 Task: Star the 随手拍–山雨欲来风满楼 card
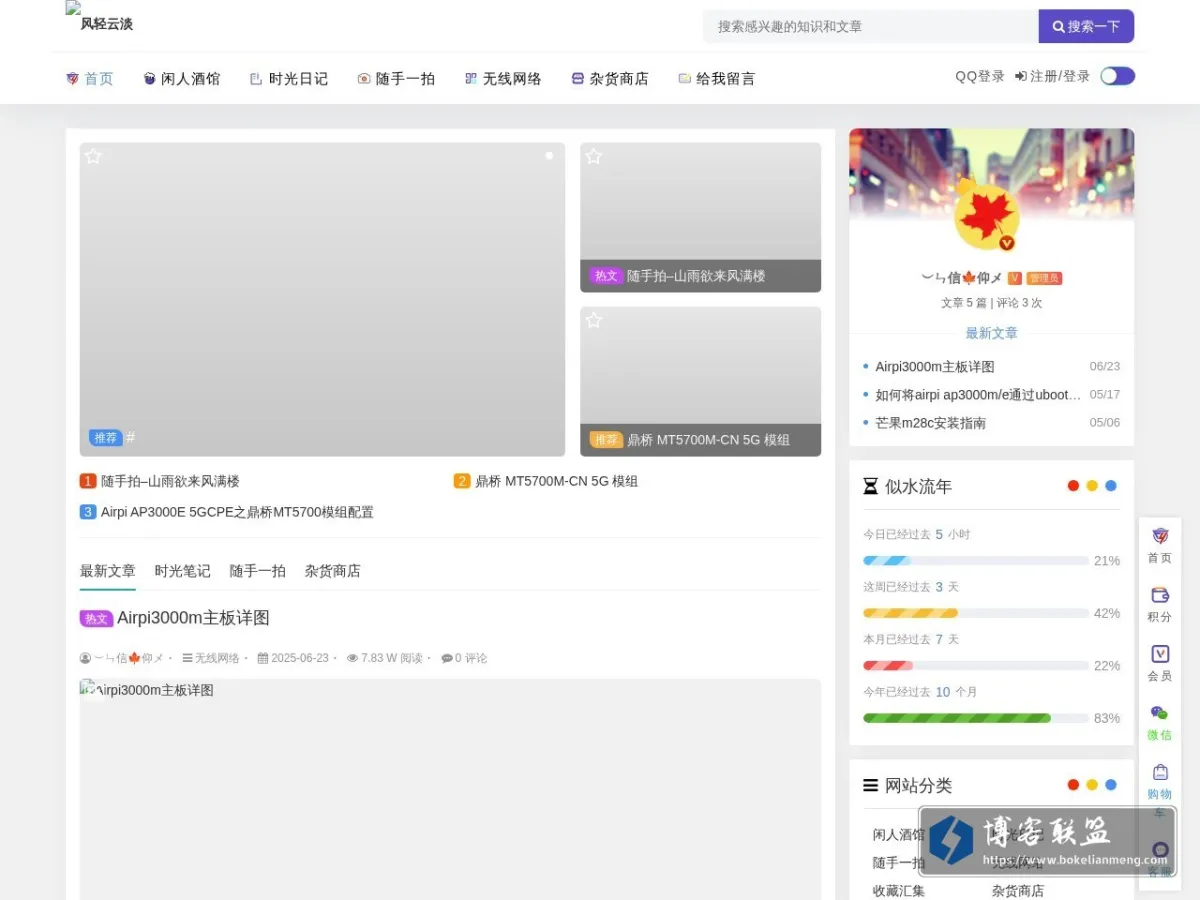click(594, 156)
